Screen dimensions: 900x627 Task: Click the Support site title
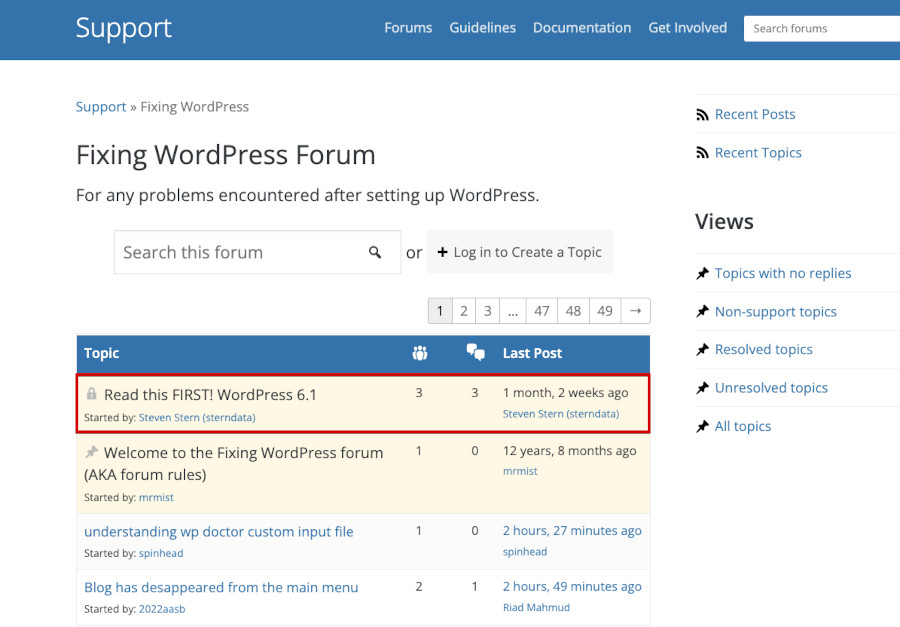tap(123, 28)
